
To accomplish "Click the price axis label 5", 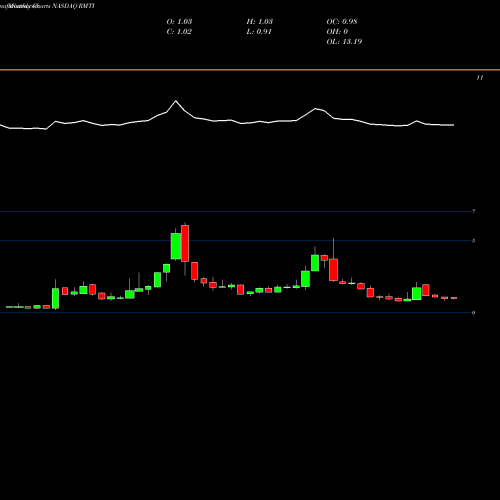I will (x=473, y=241).
